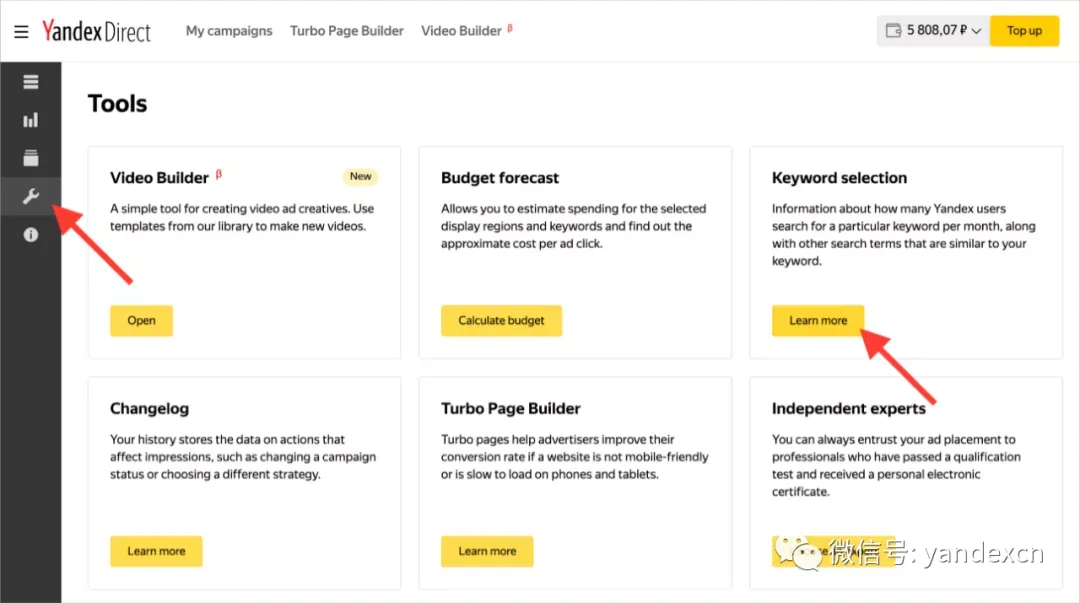Click the Turbo Page Builder card title

point(511,409)
